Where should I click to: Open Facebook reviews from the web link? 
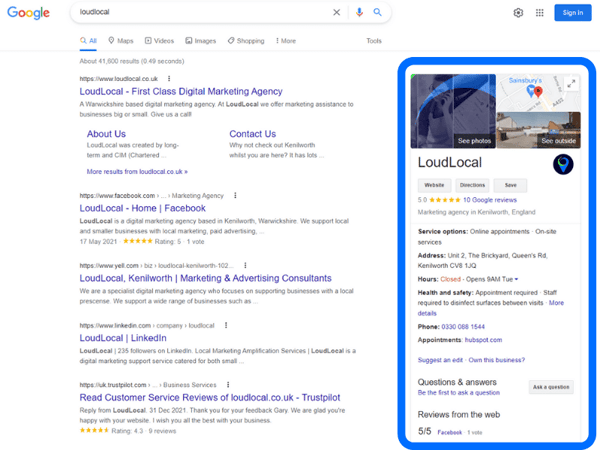[450, 432]
